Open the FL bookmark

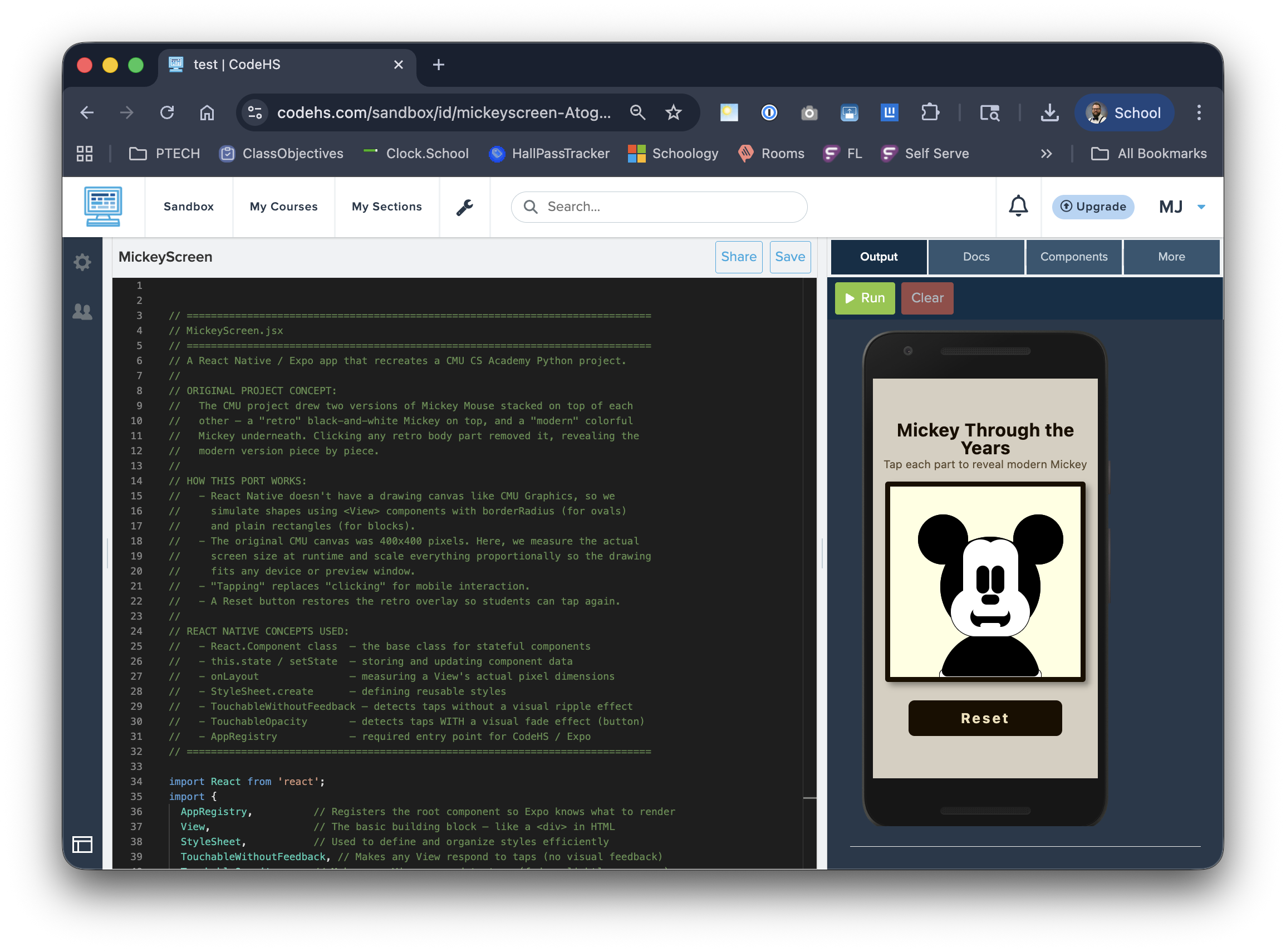[842, 153]
